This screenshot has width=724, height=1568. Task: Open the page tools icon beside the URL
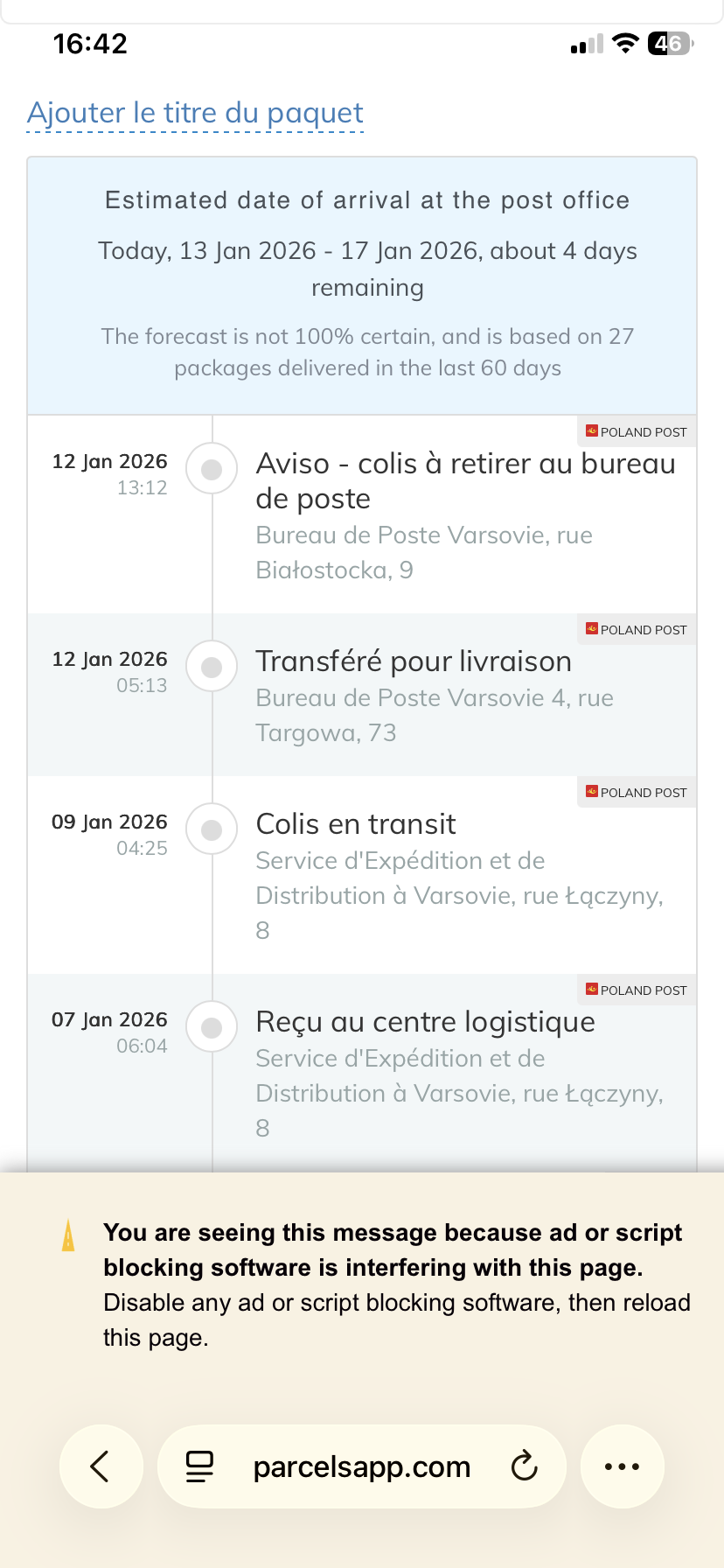tap(199, 1466)
